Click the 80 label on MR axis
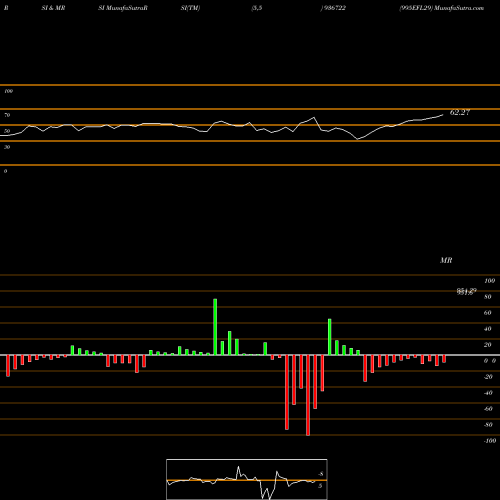 coord(488,297)
